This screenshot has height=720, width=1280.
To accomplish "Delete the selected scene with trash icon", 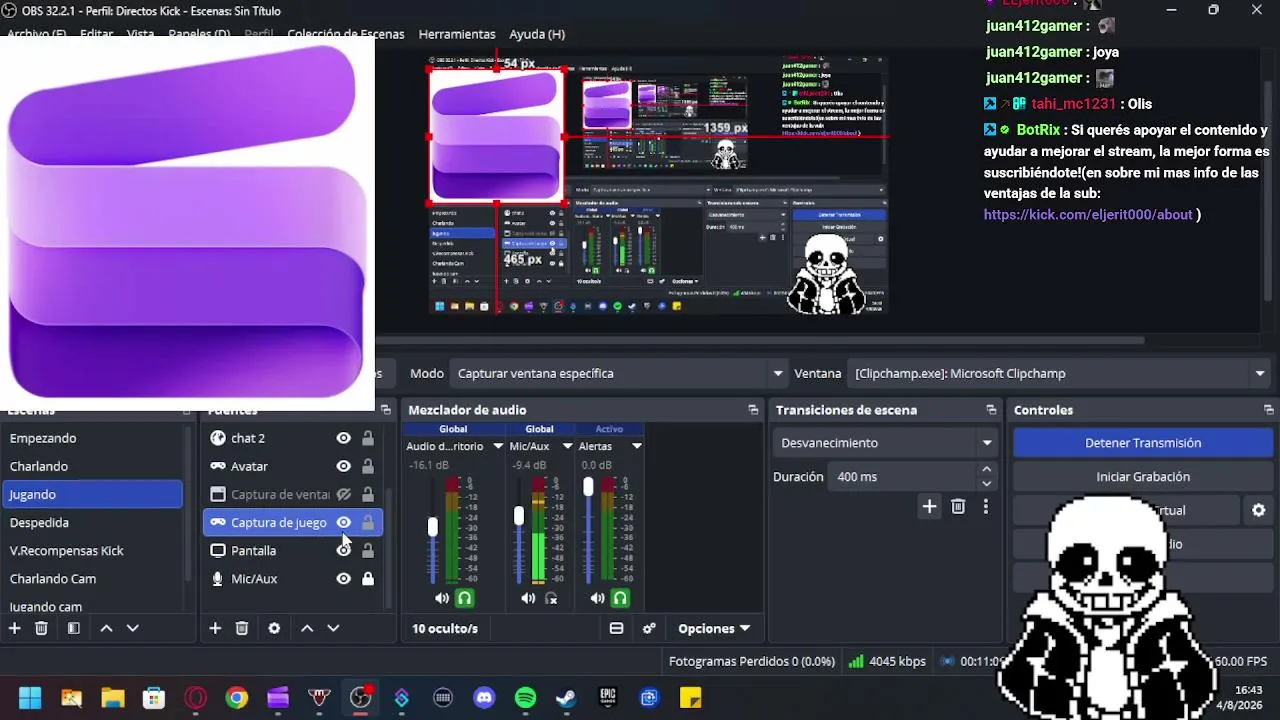I will [x=41, y=628].
